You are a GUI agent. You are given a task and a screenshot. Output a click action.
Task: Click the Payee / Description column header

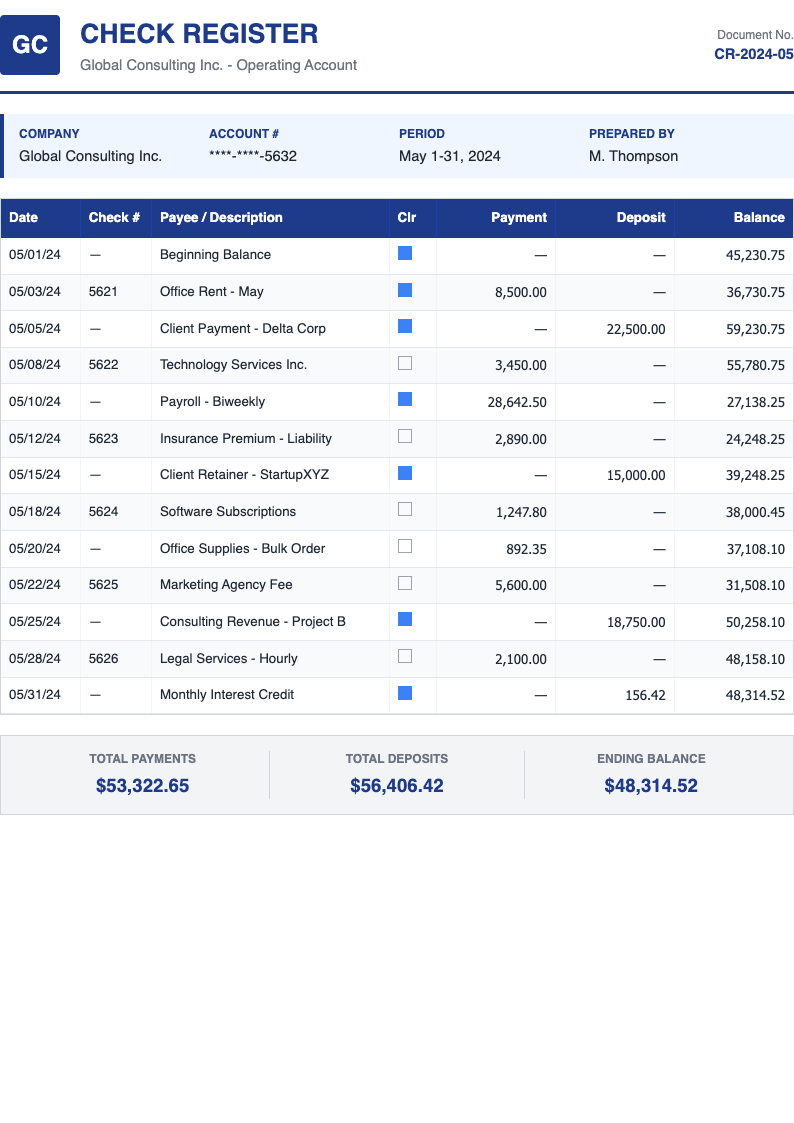click(270, 218)
